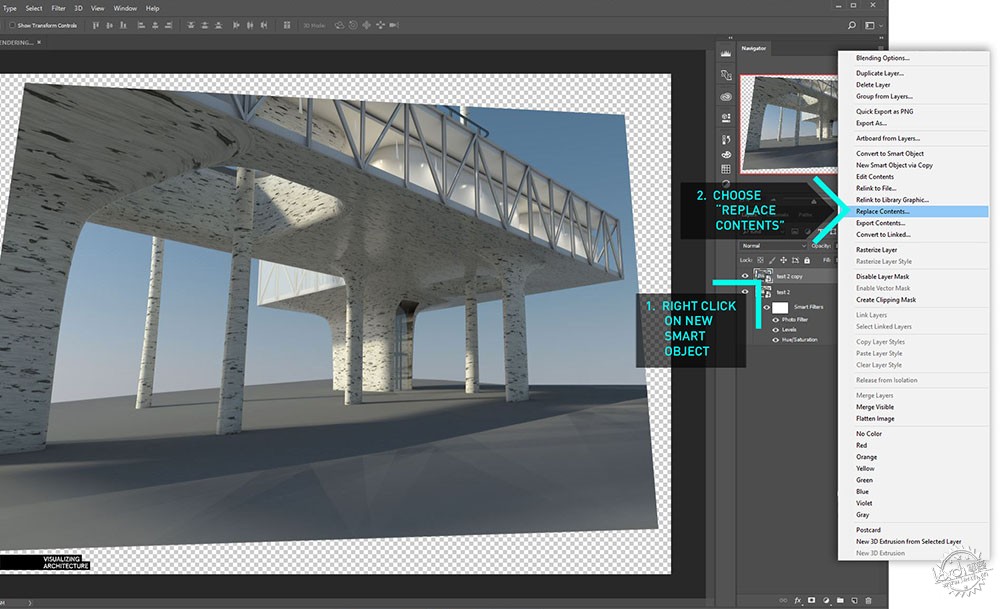The image size is (1000, 609).
Task: Hide the test 2 copy layer
Action: tap(744, 276)
